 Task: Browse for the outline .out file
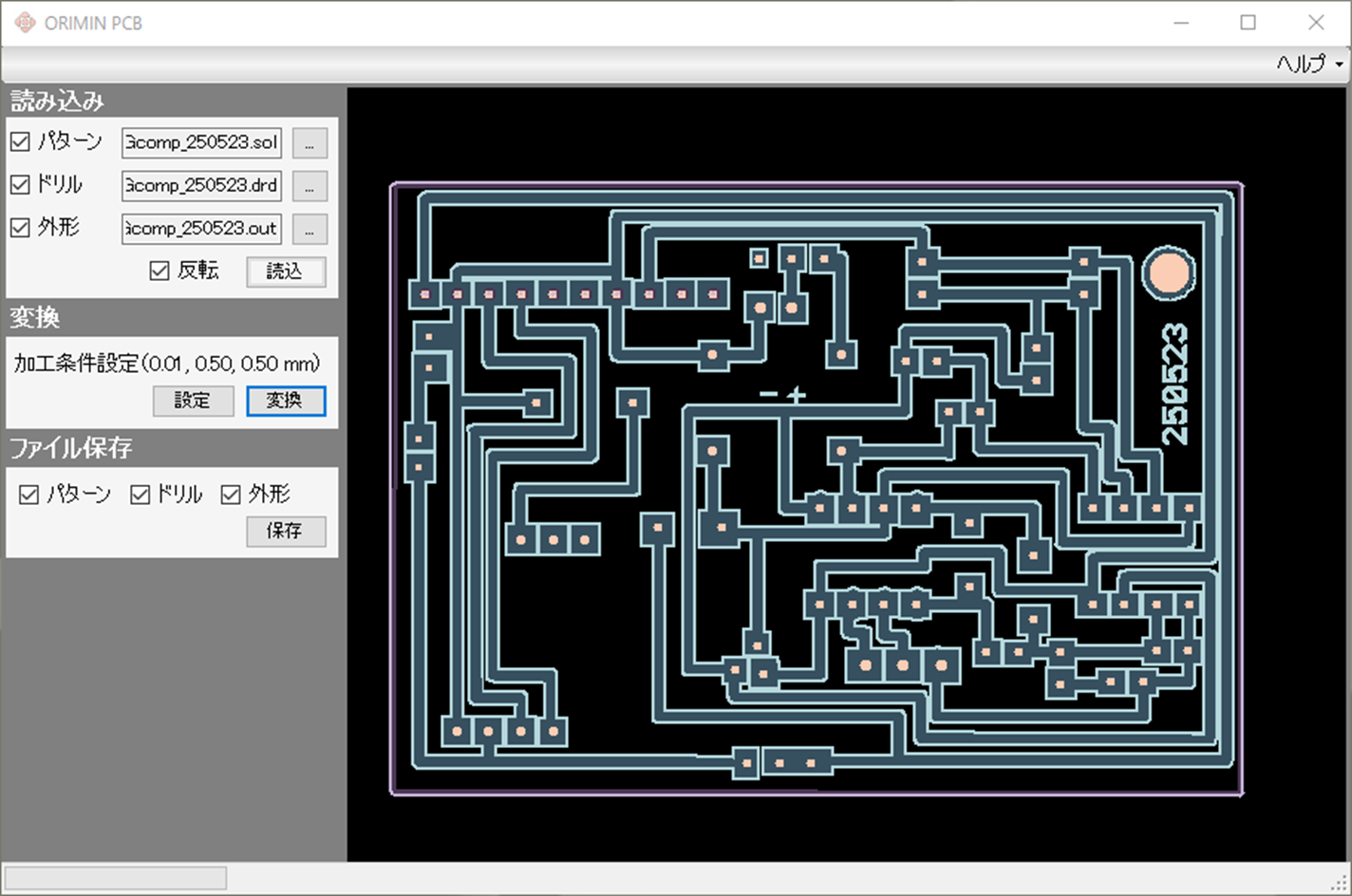pos(310,229)
